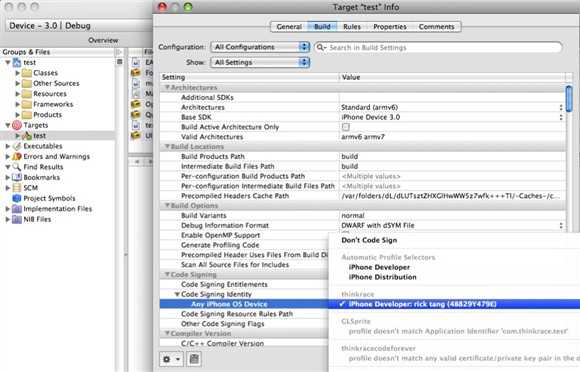Switch to the Rules tab

click(x=352, y=27)
